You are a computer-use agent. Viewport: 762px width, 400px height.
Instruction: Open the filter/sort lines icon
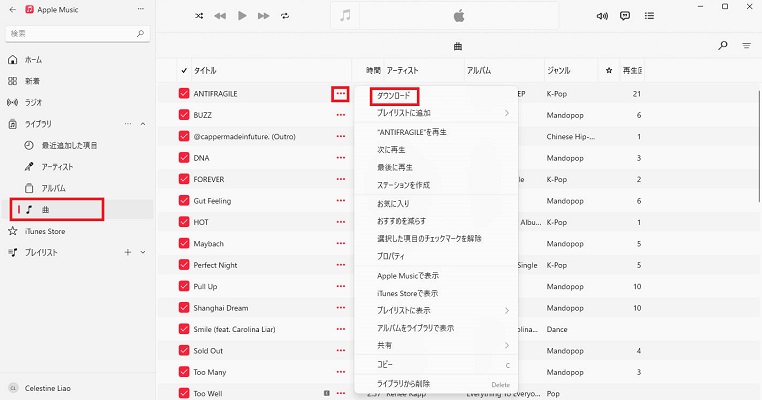tap(746, 46)
